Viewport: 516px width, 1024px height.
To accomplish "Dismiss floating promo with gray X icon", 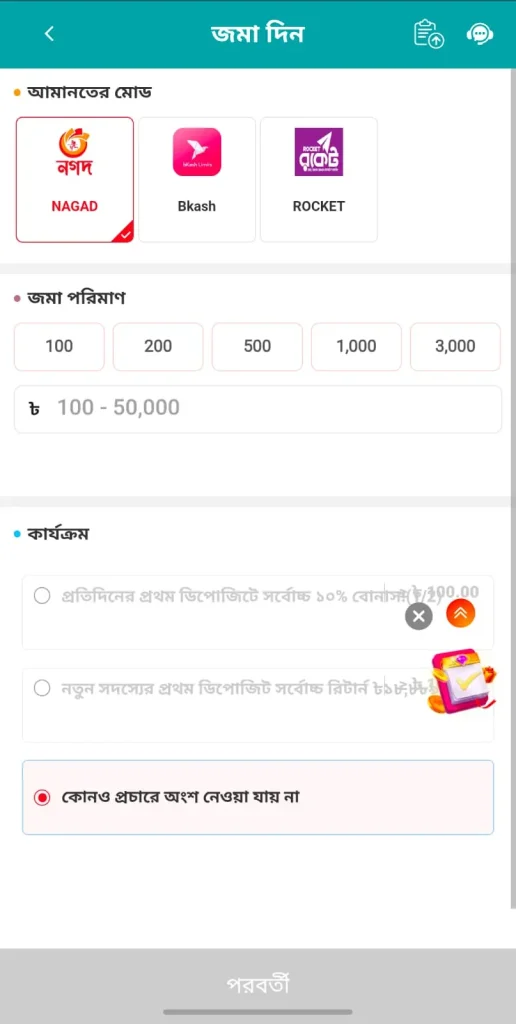I will tap(419, 616).
